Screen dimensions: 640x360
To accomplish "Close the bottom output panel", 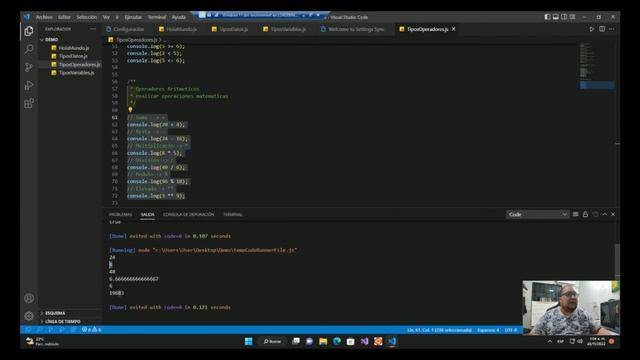I will [x=613, y=214].
